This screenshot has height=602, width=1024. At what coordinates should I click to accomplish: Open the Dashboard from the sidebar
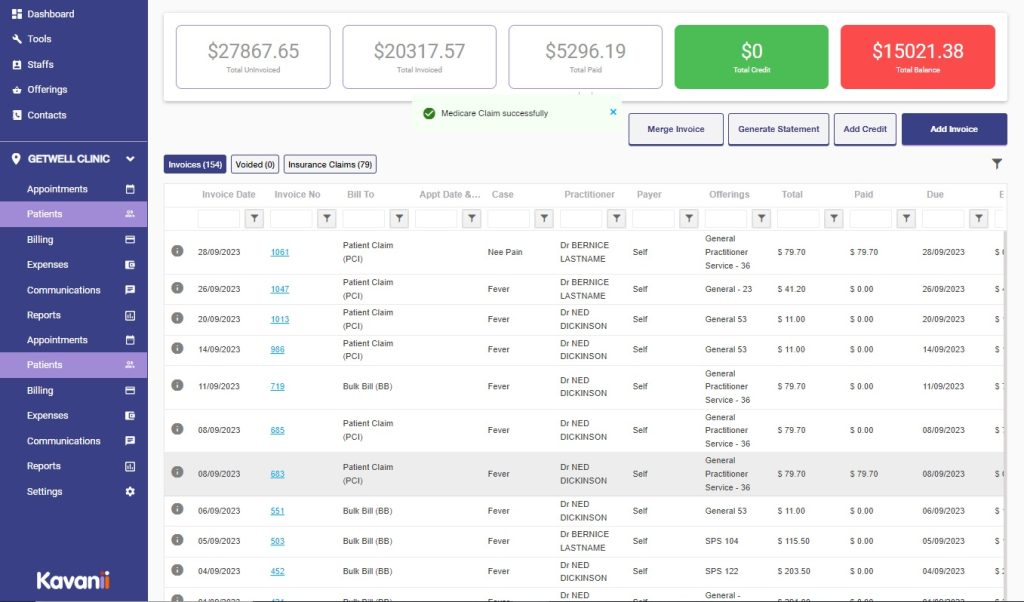click(50, 14)
